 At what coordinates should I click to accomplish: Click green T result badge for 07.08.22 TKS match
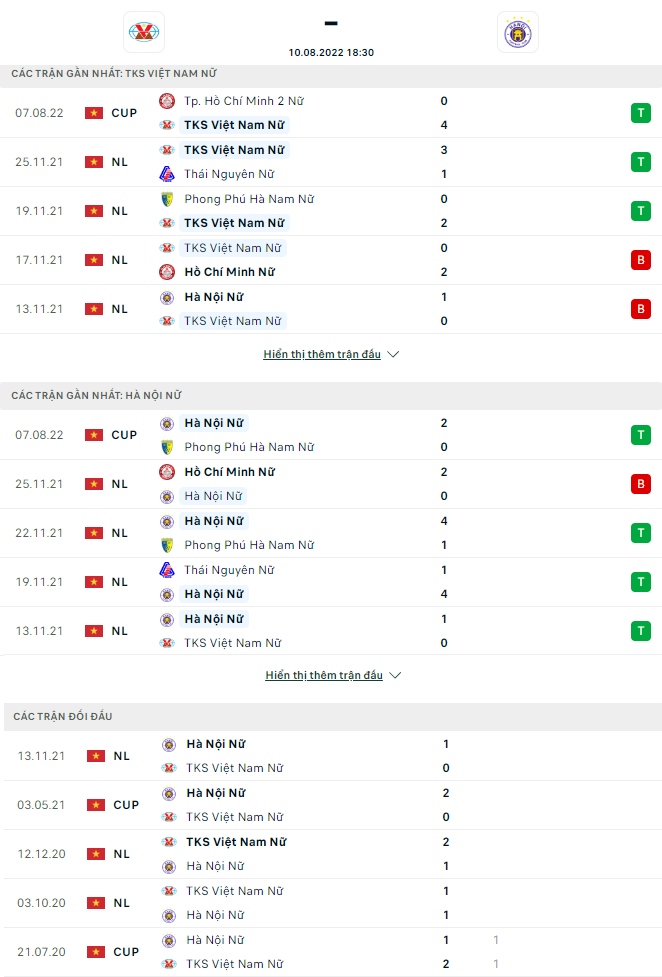[x=640, y=113]
